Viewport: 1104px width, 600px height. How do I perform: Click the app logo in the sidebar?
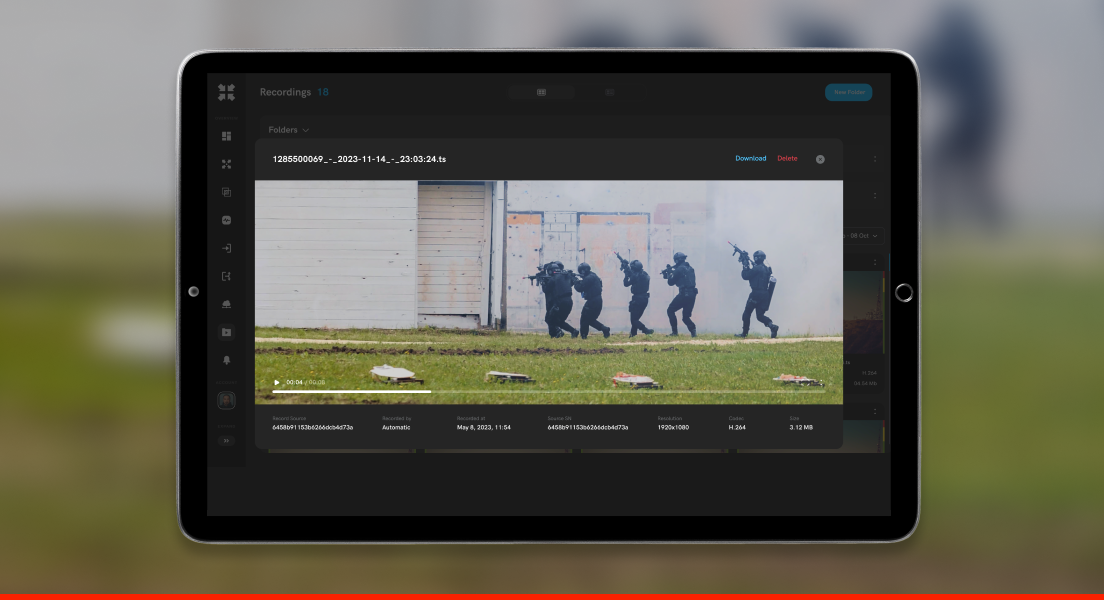(226, 92)
